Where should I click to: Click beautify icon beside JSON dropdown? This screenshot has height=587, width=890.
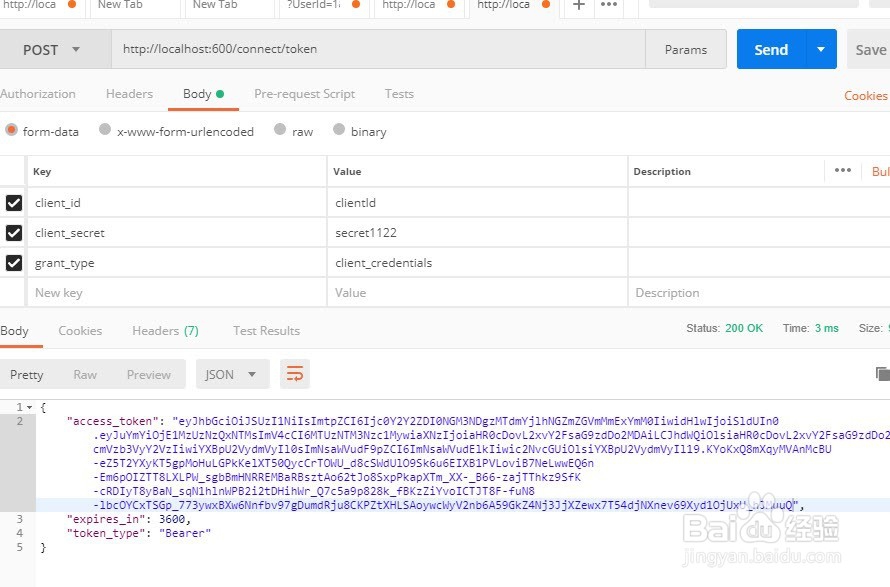(x=294, y=373)
